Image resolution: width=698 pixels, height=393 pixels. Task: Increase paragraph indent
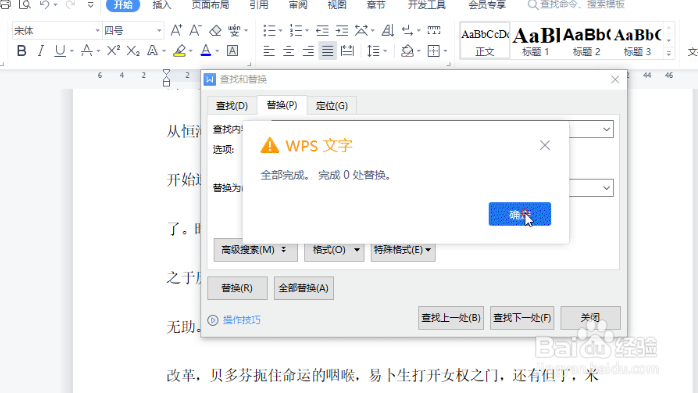point(342,31)
